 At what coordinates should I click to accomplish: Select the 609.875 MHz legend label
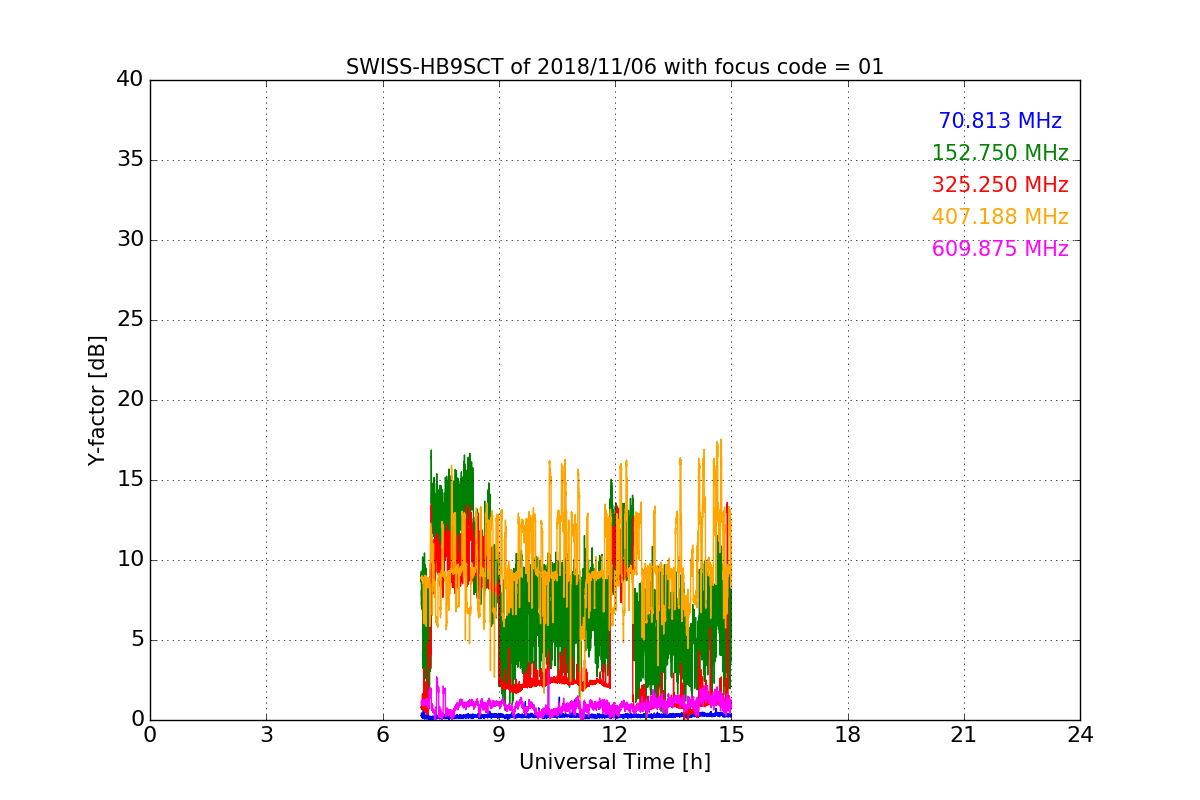1000,249
